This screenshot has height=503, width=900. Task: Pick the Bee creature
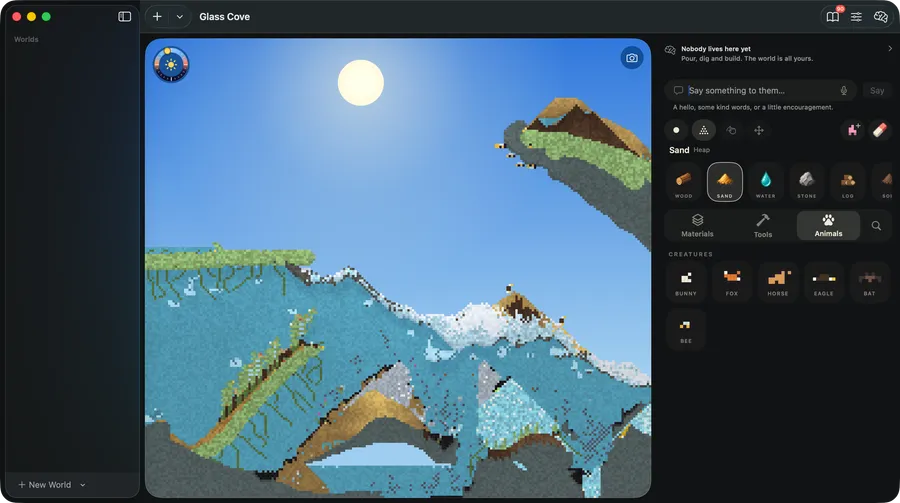(x=686, y=329)
